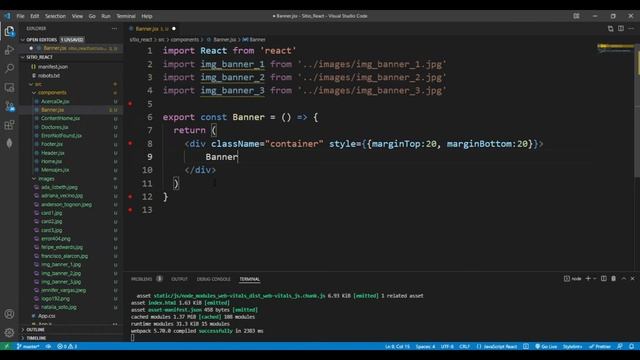Viewport: 640px width, 360px height.
Task: Click the UTF-8 encoding selector
Action: tap(447, 346)
